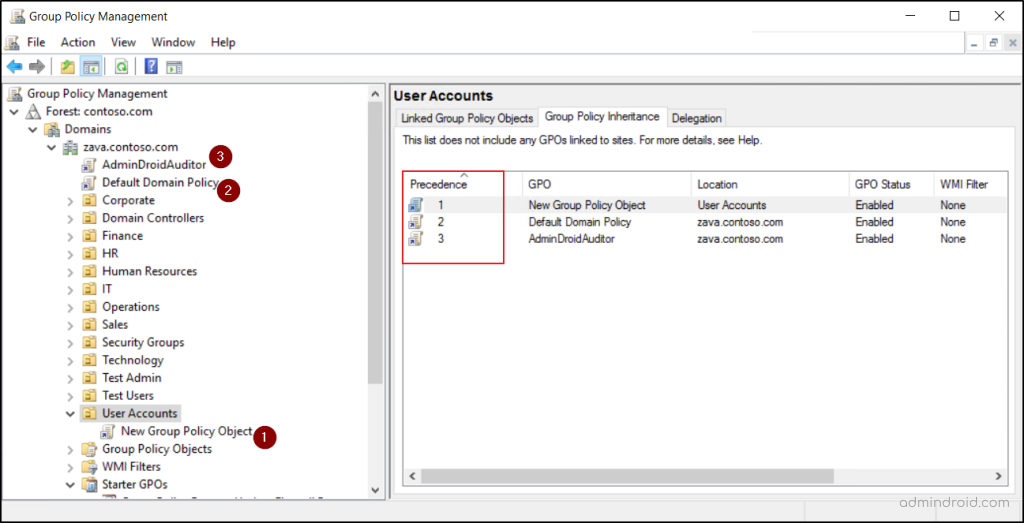Collapse the User Accounts OU
Image resolution: width=1024 pixels, height=523 pixels.
(71, 413)
